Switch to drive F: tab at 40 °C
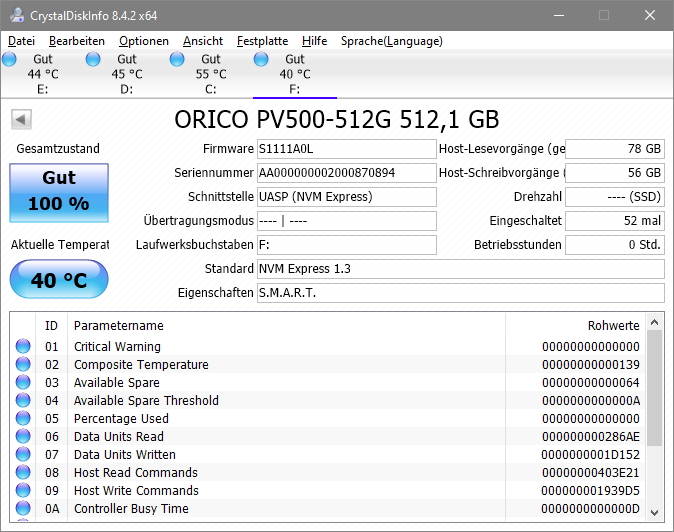This screenshot has height=532, width=674. (295, 74)
